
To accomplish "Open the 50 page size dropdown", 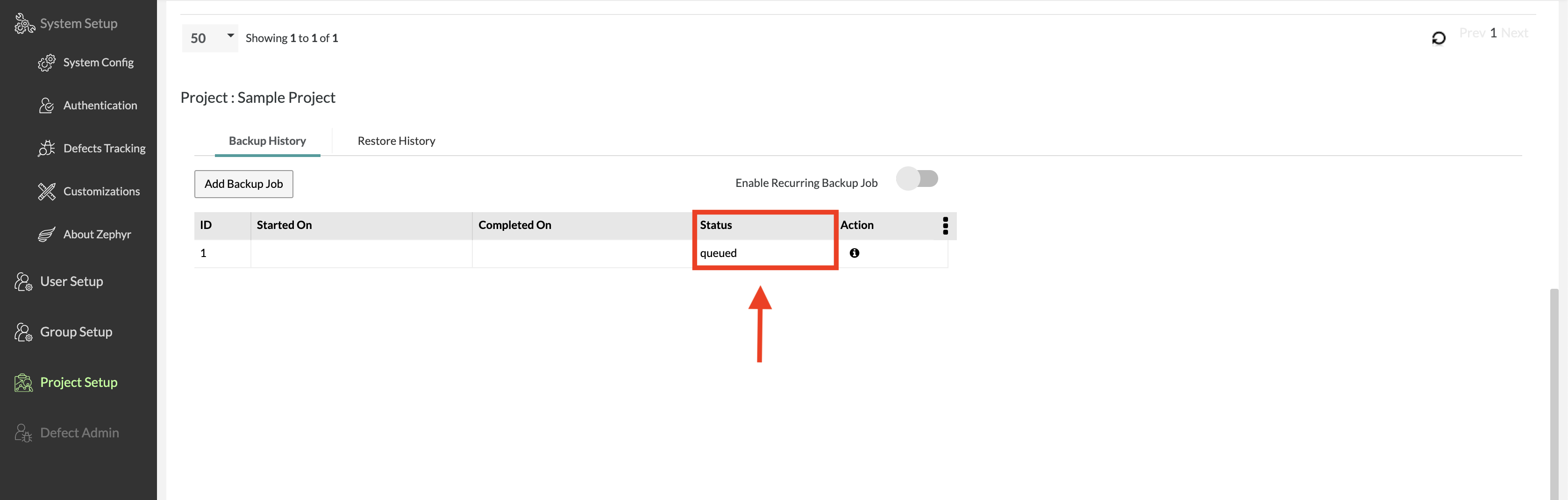I will tap(210, 38).
